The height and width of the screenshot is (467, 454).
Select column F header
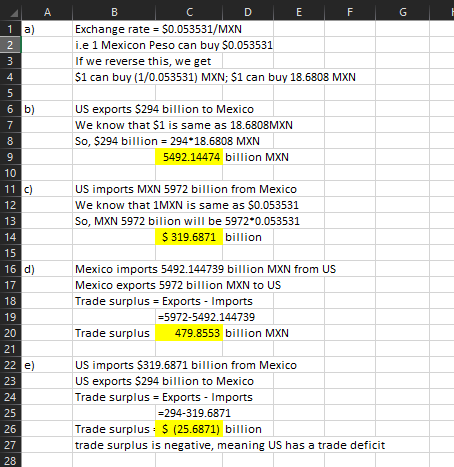[x=350, y=12]
